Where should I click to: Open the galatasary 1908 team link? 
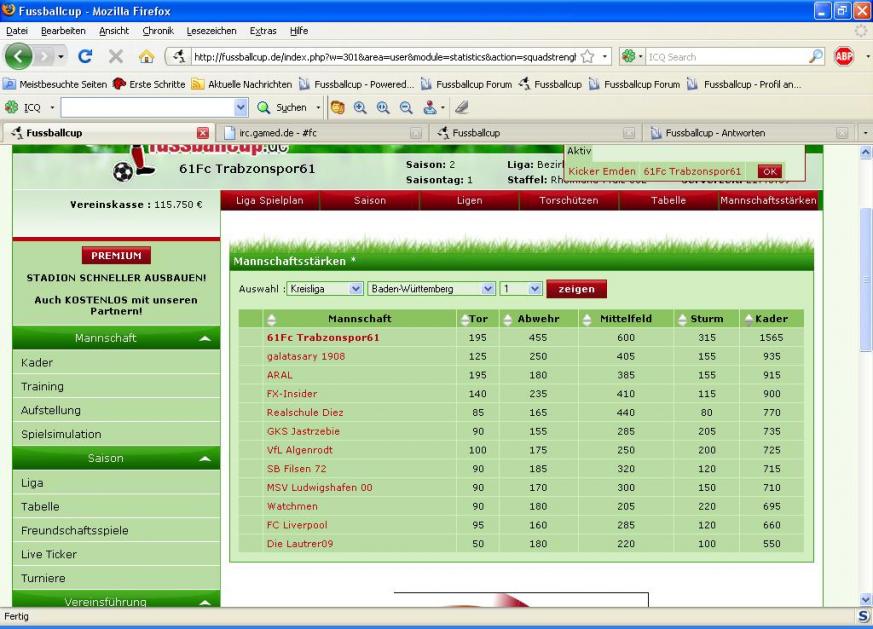(x=305, y=356)
